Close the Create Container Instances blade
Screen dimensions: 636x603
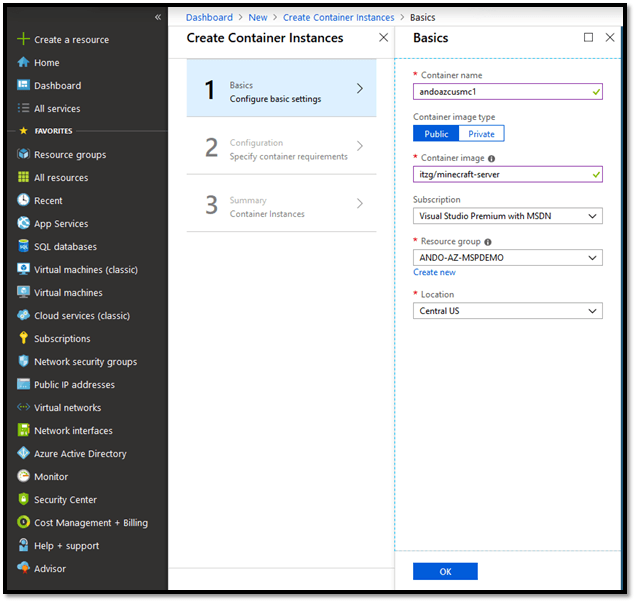tap(383, 37)
